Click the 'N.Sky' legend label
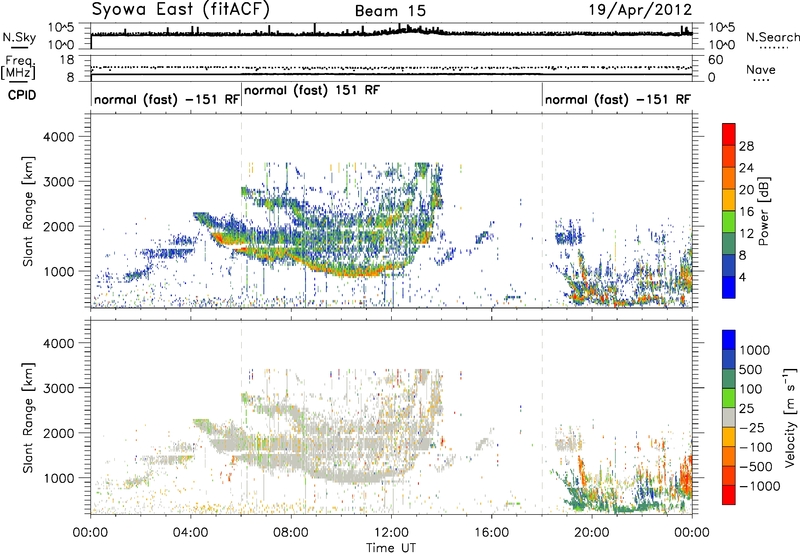Viewport: 800px width, 554px height. [19, 37]
